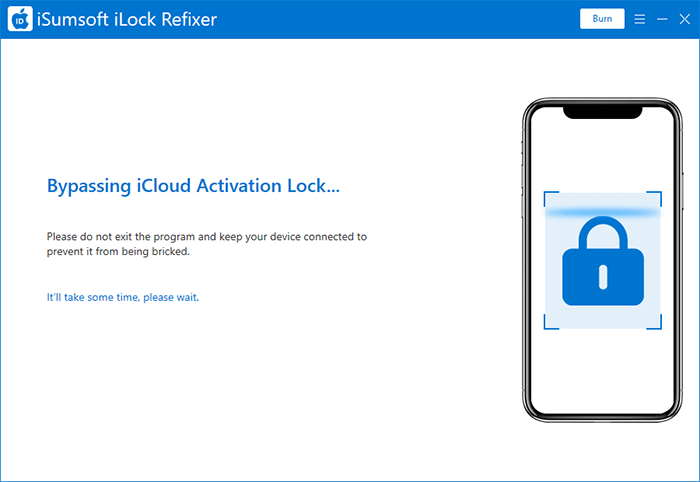This screenshot has width=700, height=482.
Task: Click the iSumsoft app logo icon
Action: (20, 19)
